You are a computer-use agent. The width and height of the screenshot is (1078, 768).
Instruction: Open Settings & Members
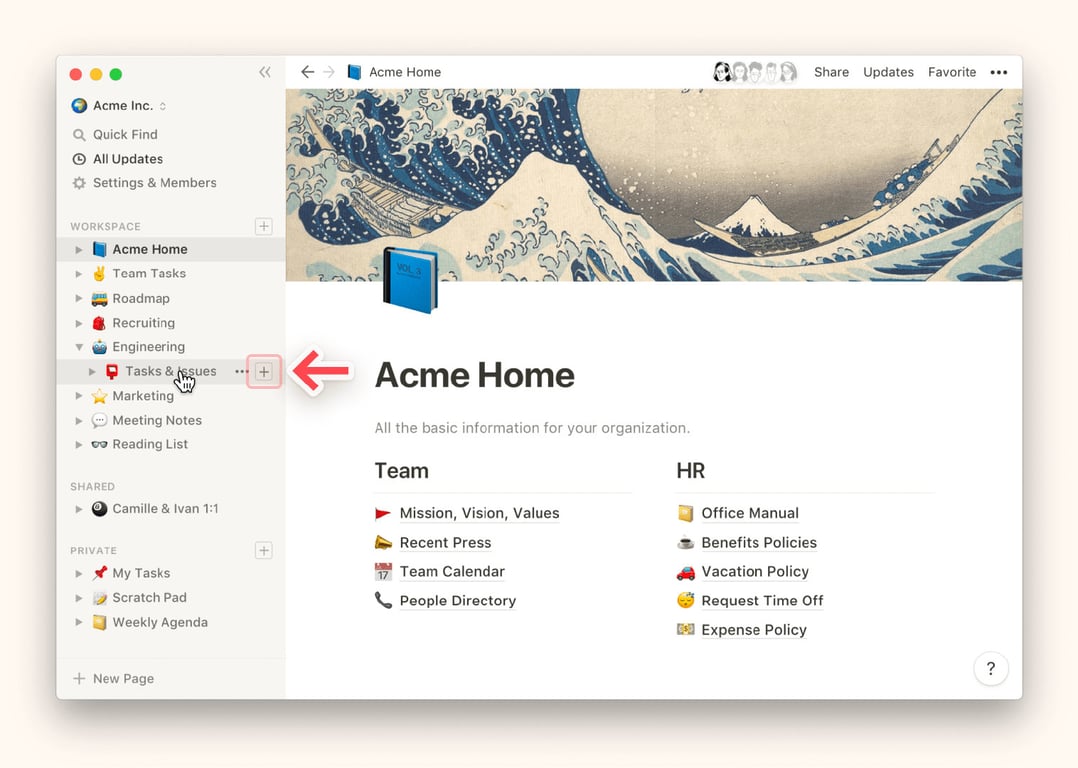point(154,183)
